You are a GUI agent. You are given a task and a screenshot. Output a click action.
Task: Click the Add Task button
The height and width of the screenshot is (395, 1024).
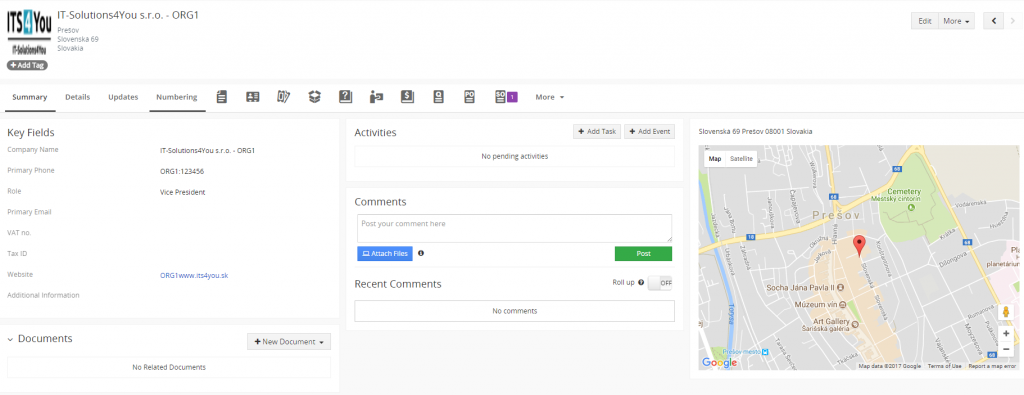[x=597, y=131]
